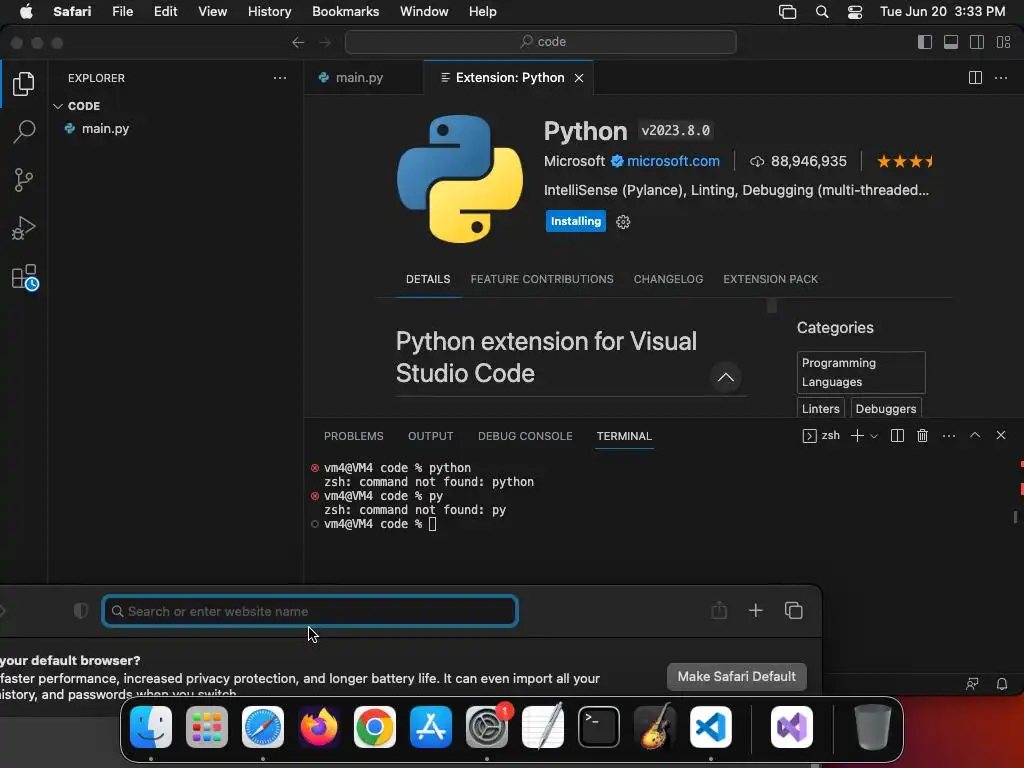The width and height of the screenshot is (1024, 768).
Task: Open the extension manage gear menu
Action: point(623,222)
